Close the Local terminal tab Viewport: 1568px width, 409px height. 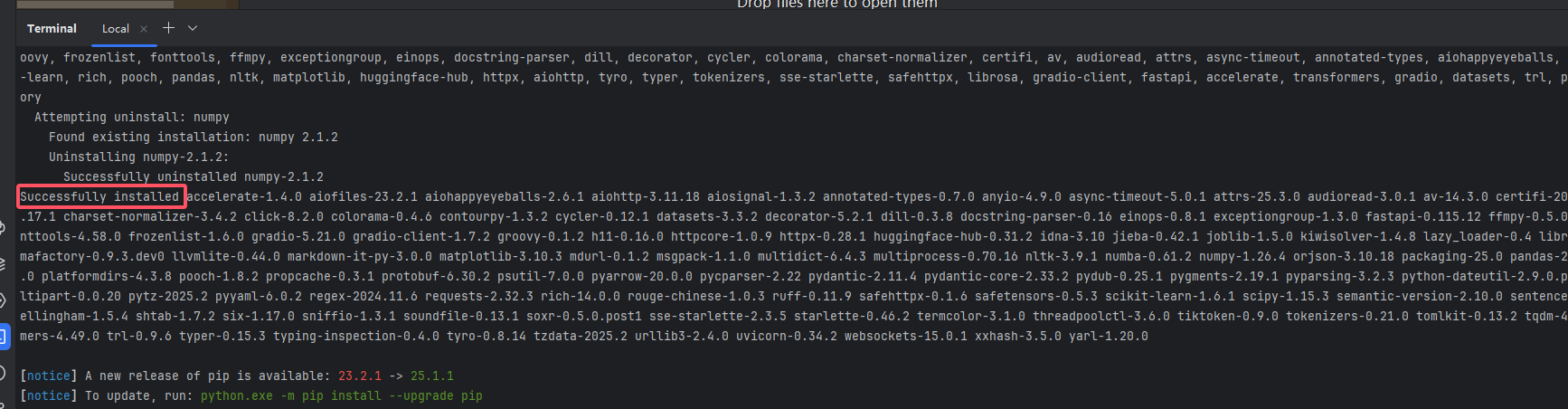point(144,29)
